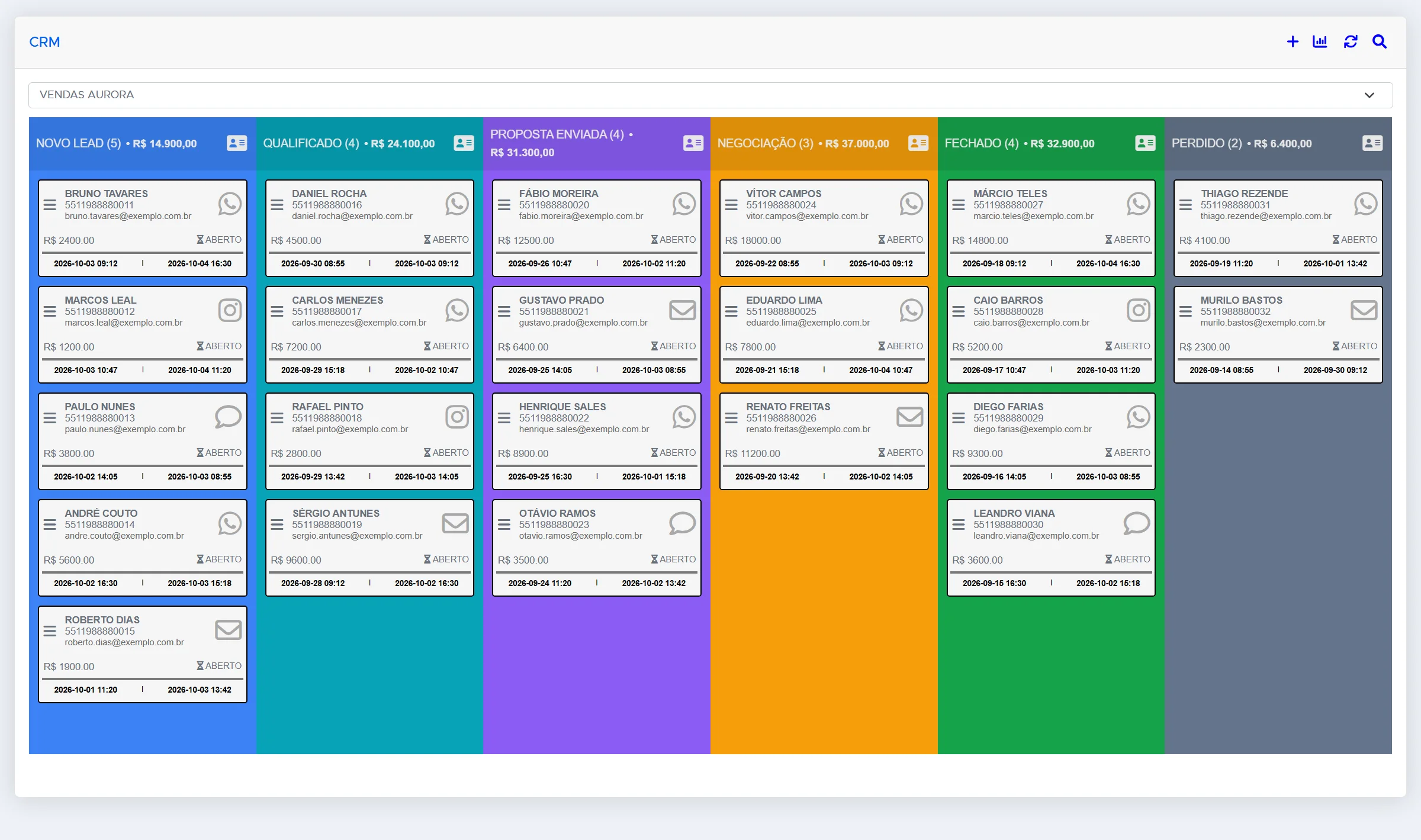Click WhatsApp icon on Vítor Campos card

[x=911, y=204]
